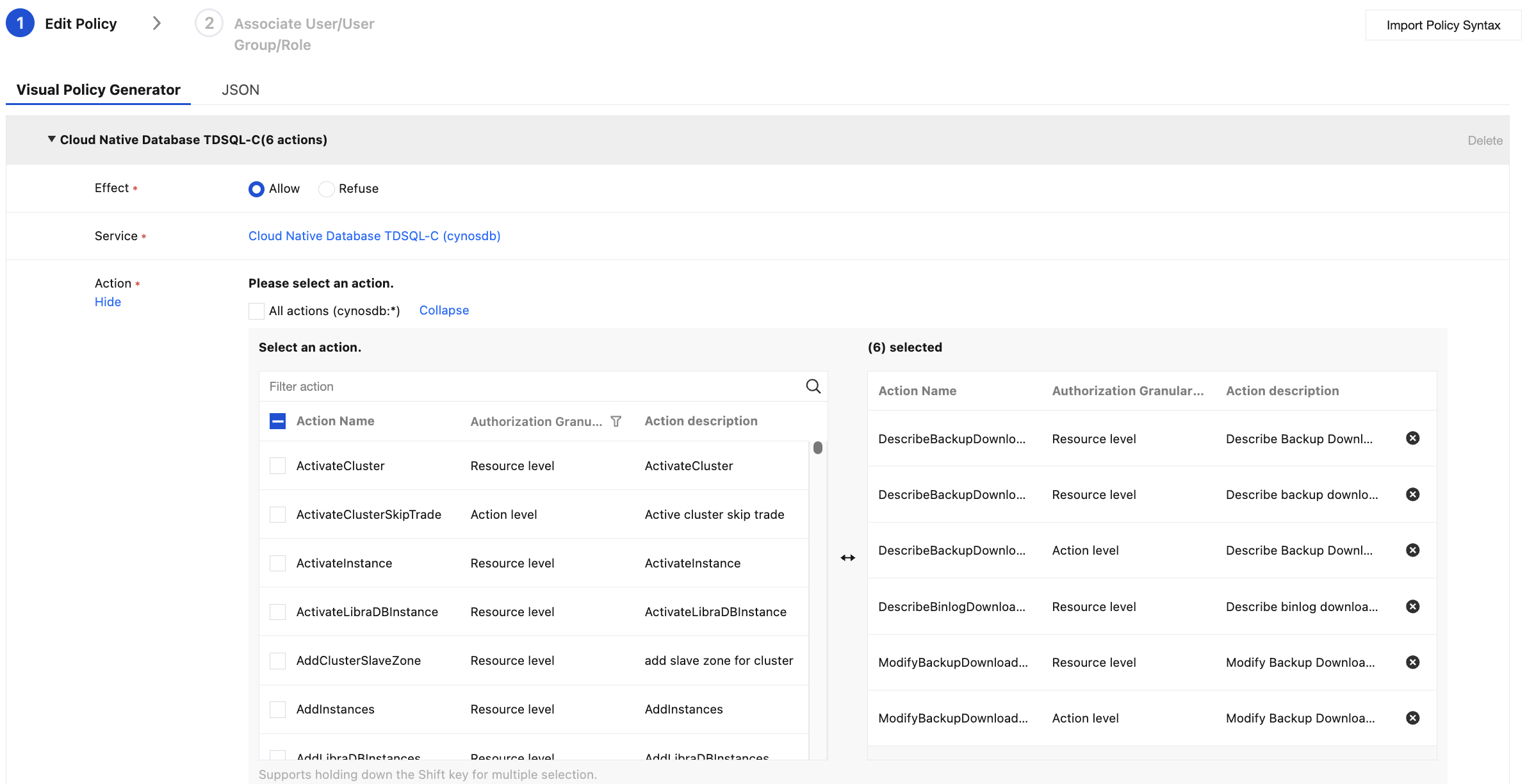Click the Collapse link beside All actions
The height and width of the screenshot is (784, 1527).
click(x=443, y=311)
